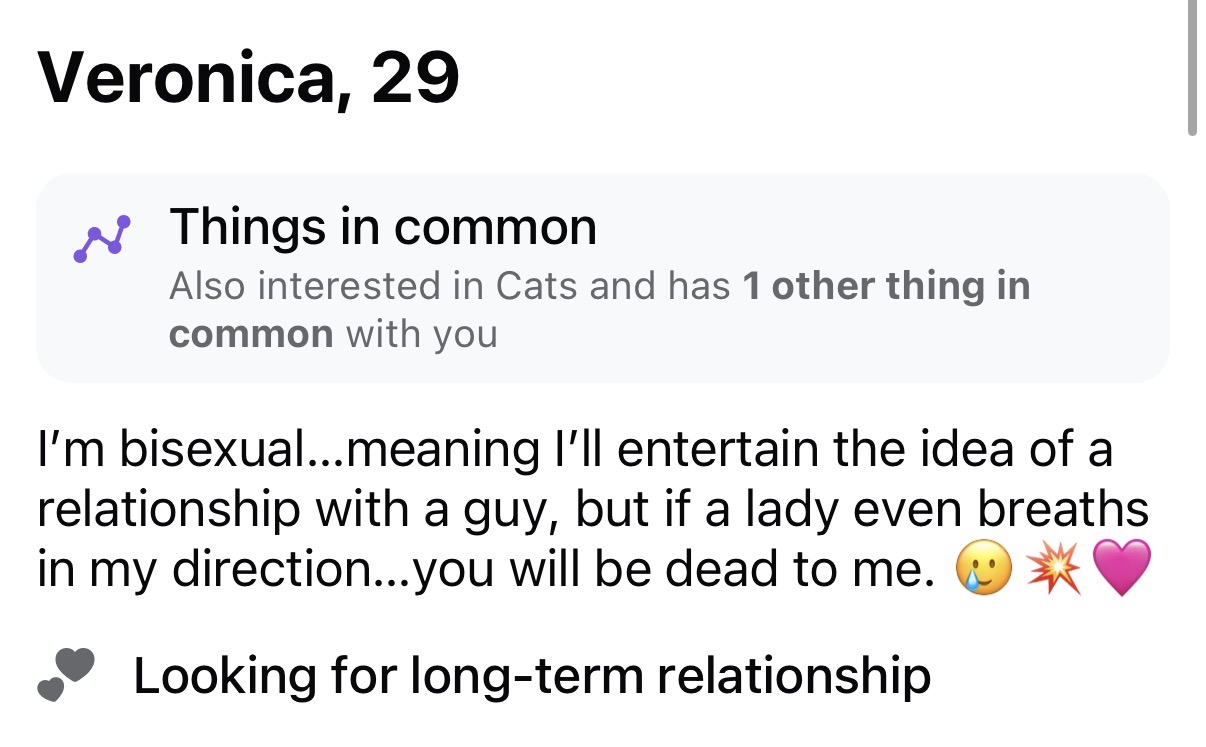The height and width of the screenshot is (747, 1206).
Task: Click the age 29 in the heading
Action: [416, 77]
